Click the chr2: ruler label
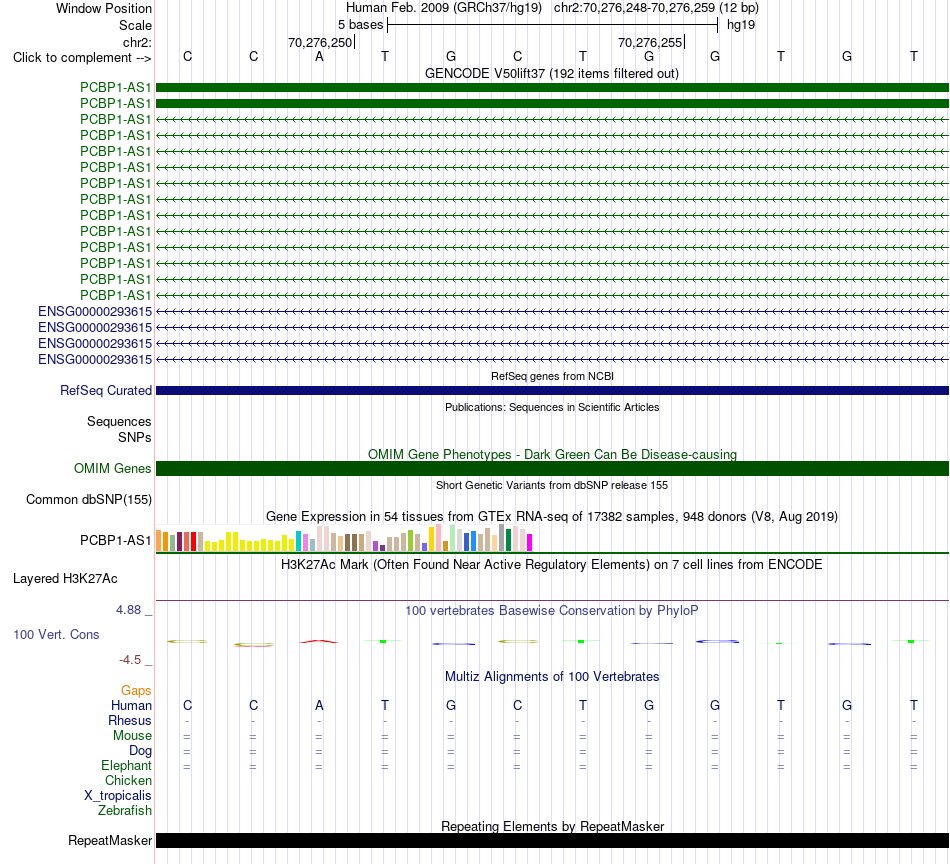 tap(137, 42)
